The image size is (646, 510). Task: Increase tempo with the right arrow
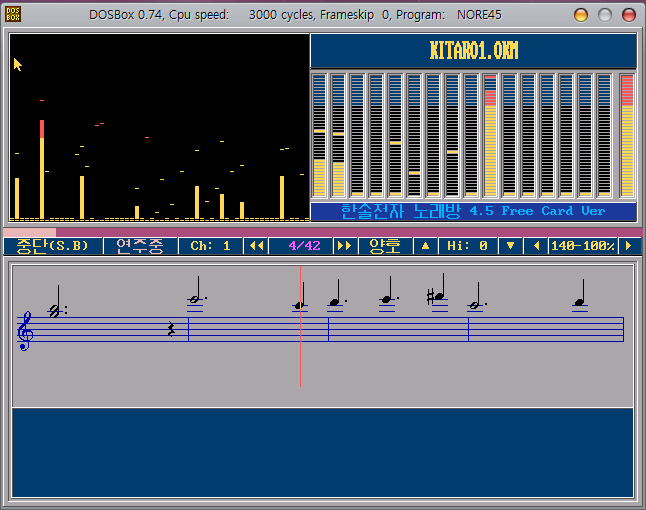click(629, 246)
